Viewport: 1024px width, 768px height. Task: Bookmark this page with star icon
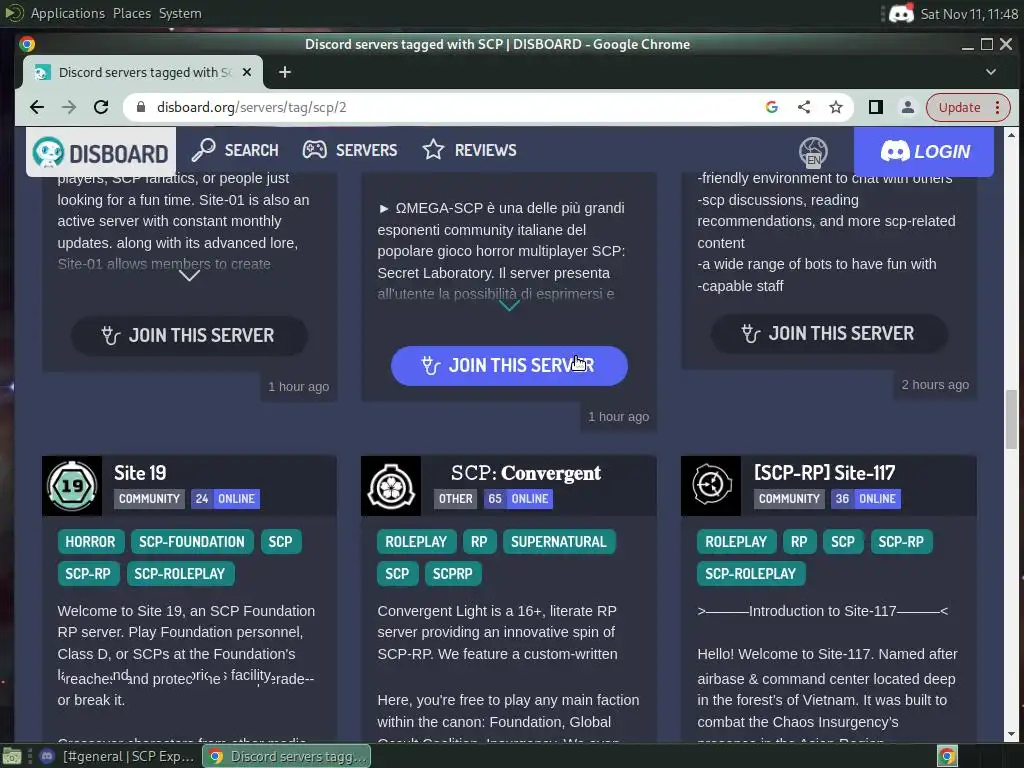tap(836, 107)
